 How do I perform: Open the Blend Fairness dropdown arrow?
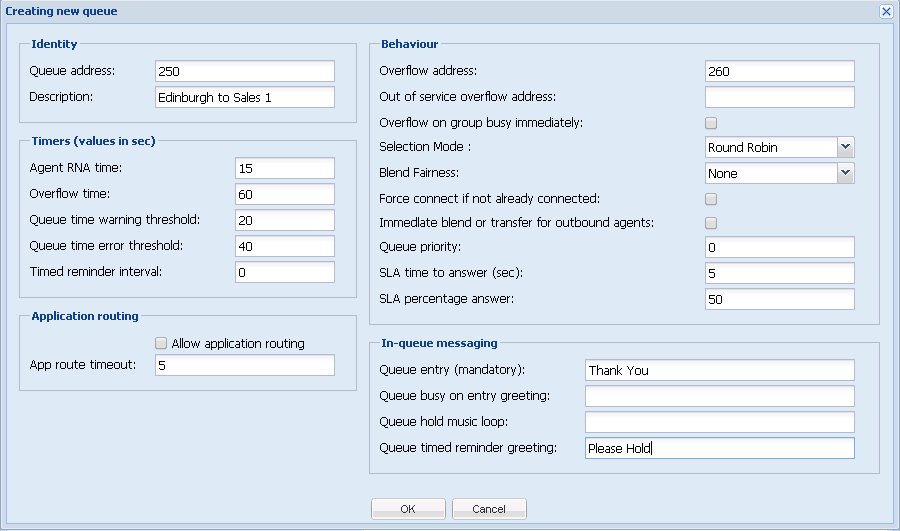click(x=845, y=173)
